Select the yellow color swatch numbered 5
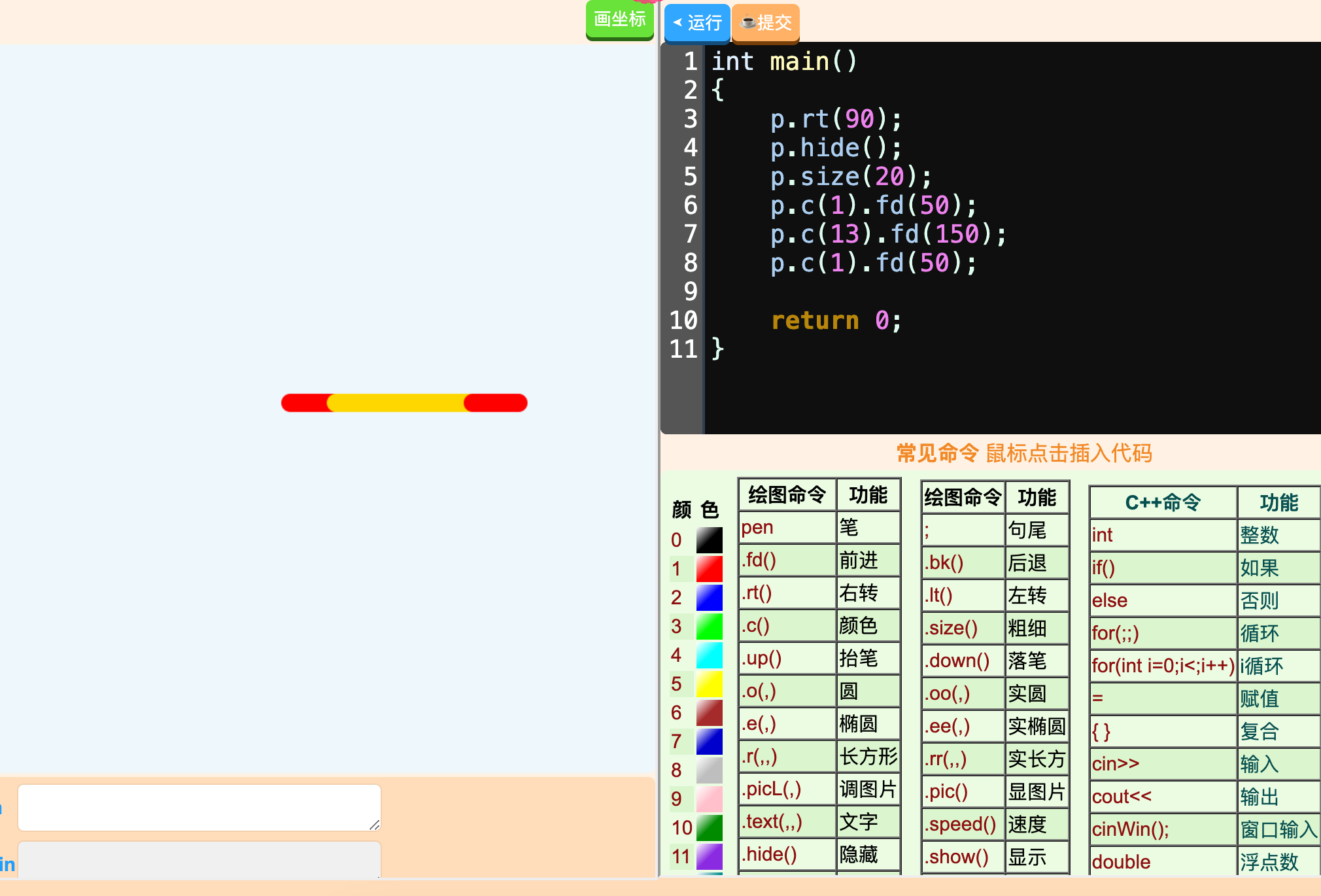 tap(709, 683)
